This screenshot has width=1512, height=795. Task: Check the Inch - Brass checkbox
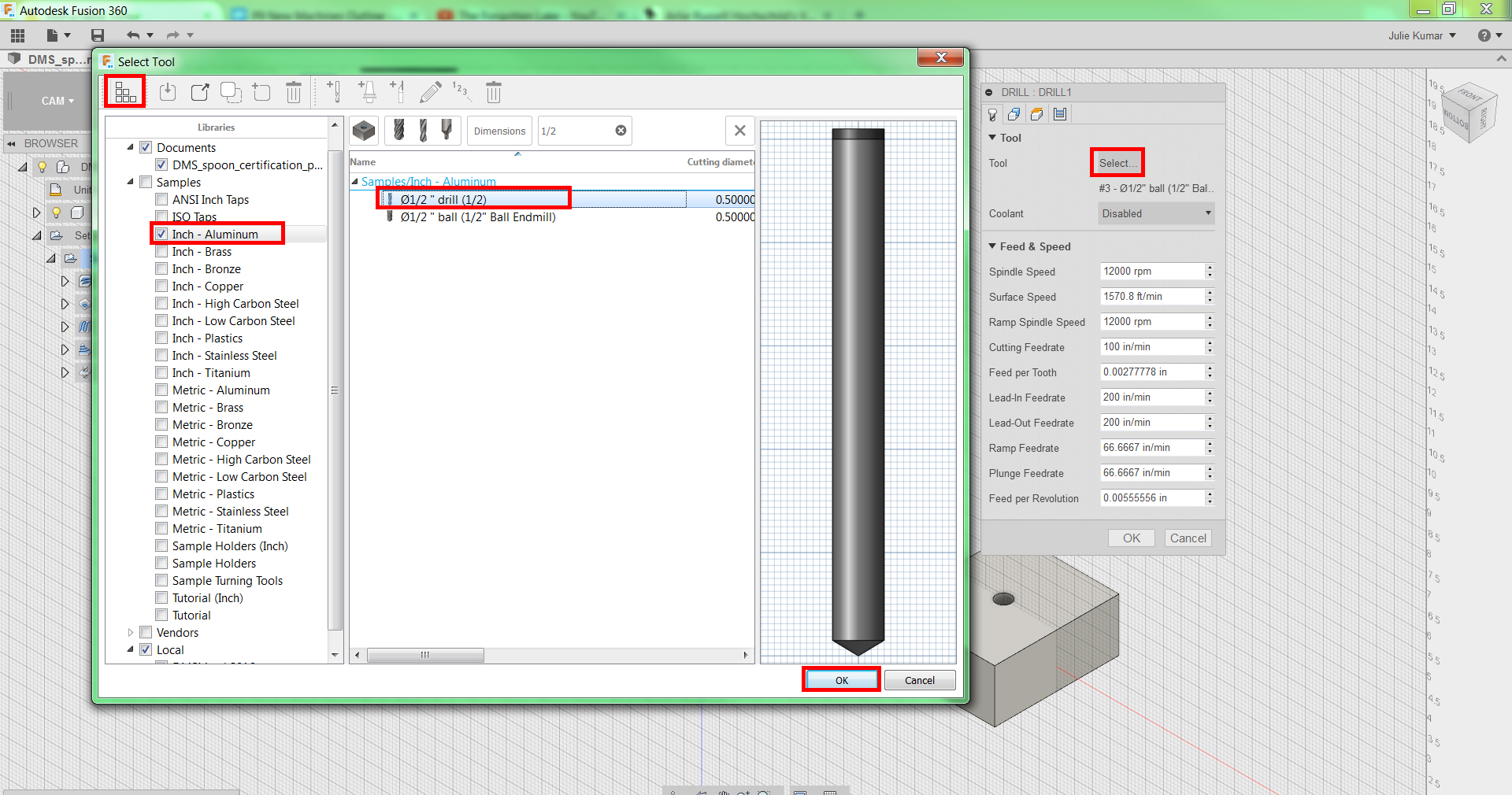(x=161, y=251)
